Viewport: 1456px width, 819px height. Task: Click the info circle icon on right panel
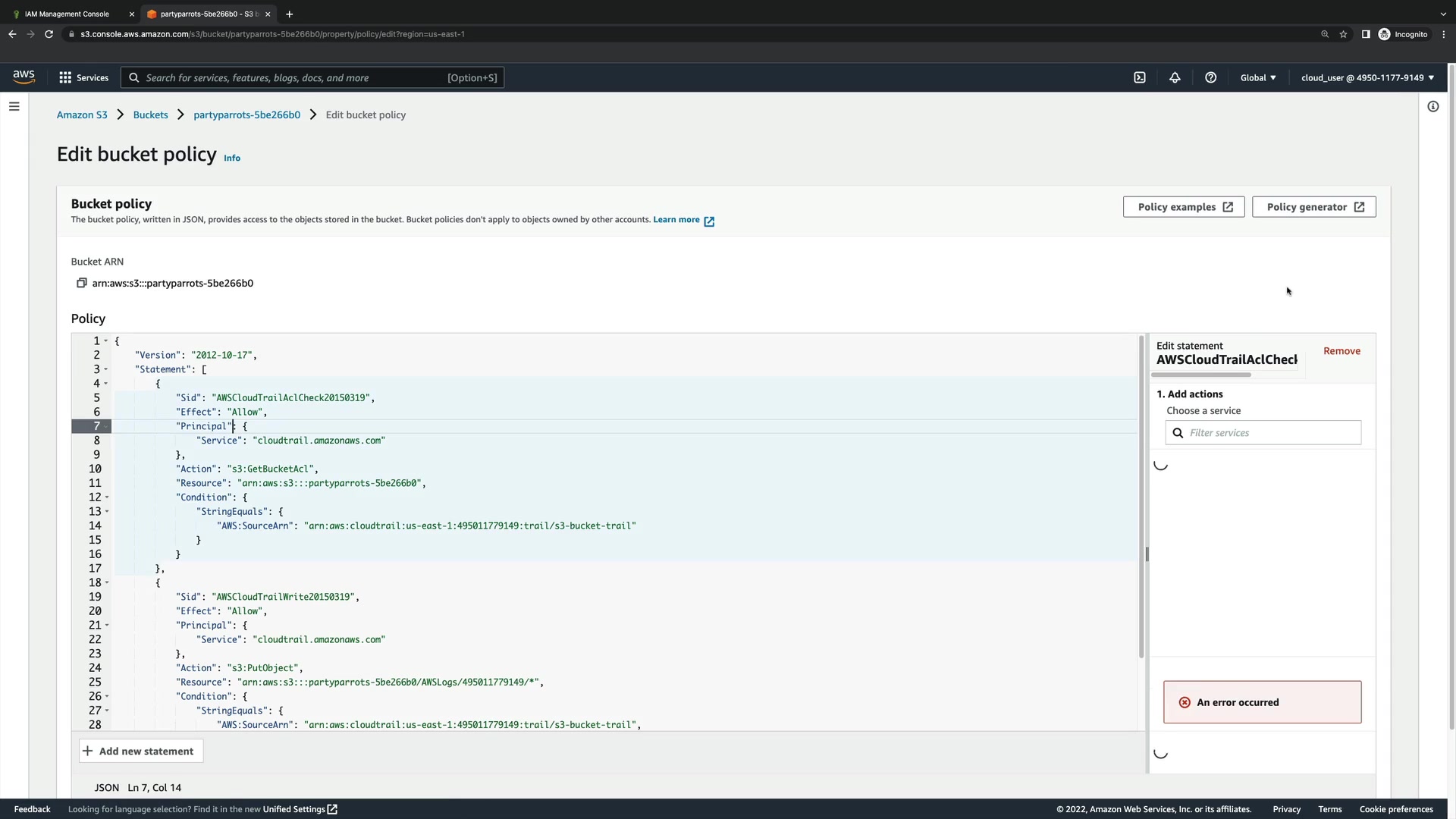1432,107
